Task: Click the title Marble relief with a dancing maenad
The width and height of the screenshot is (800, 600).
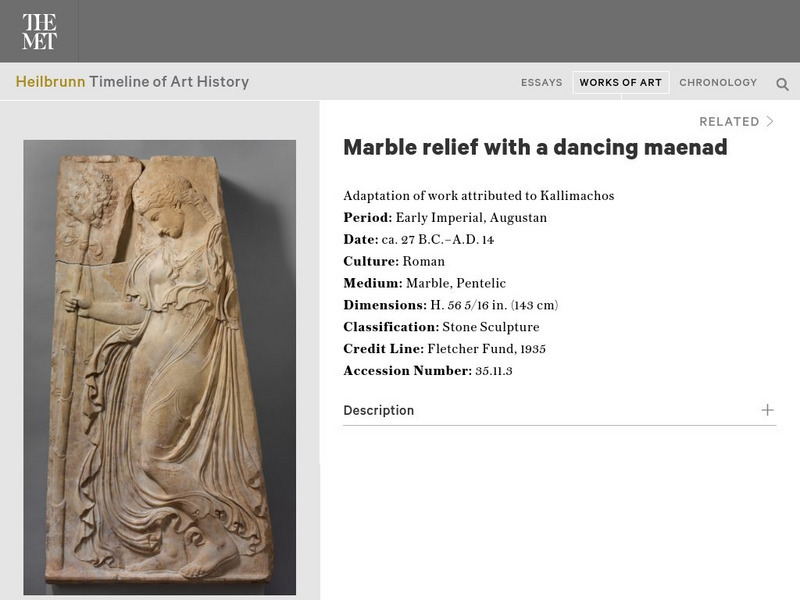Action: (x=535, y=147)
